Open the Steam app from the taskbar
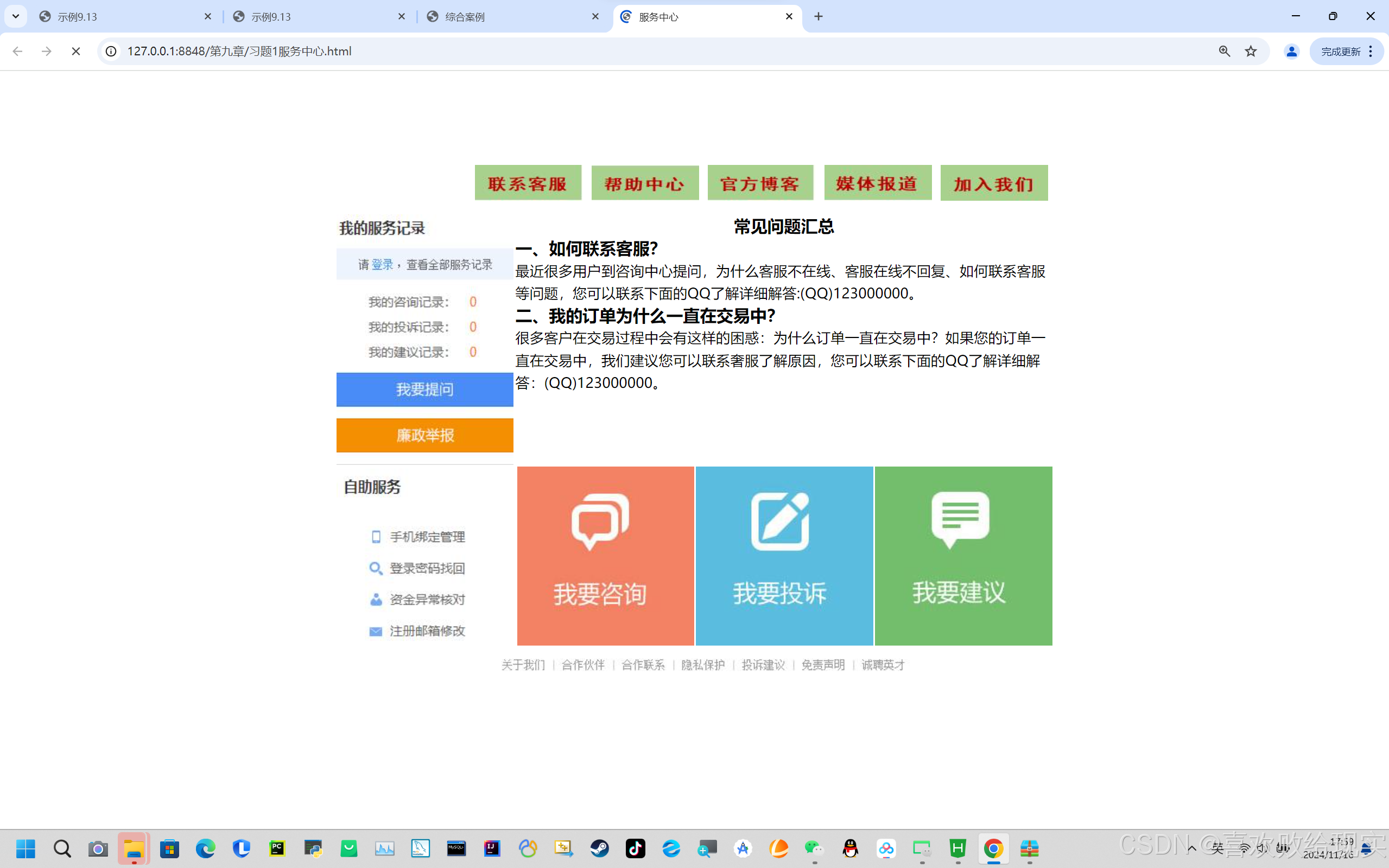The height and width of the screenshot is (868, 1389). pyautogui.click(x=599, y=848)
